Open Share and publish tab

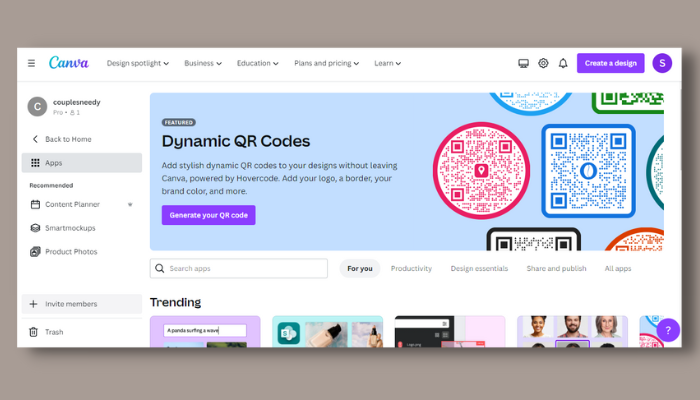(x=556, y=268)
